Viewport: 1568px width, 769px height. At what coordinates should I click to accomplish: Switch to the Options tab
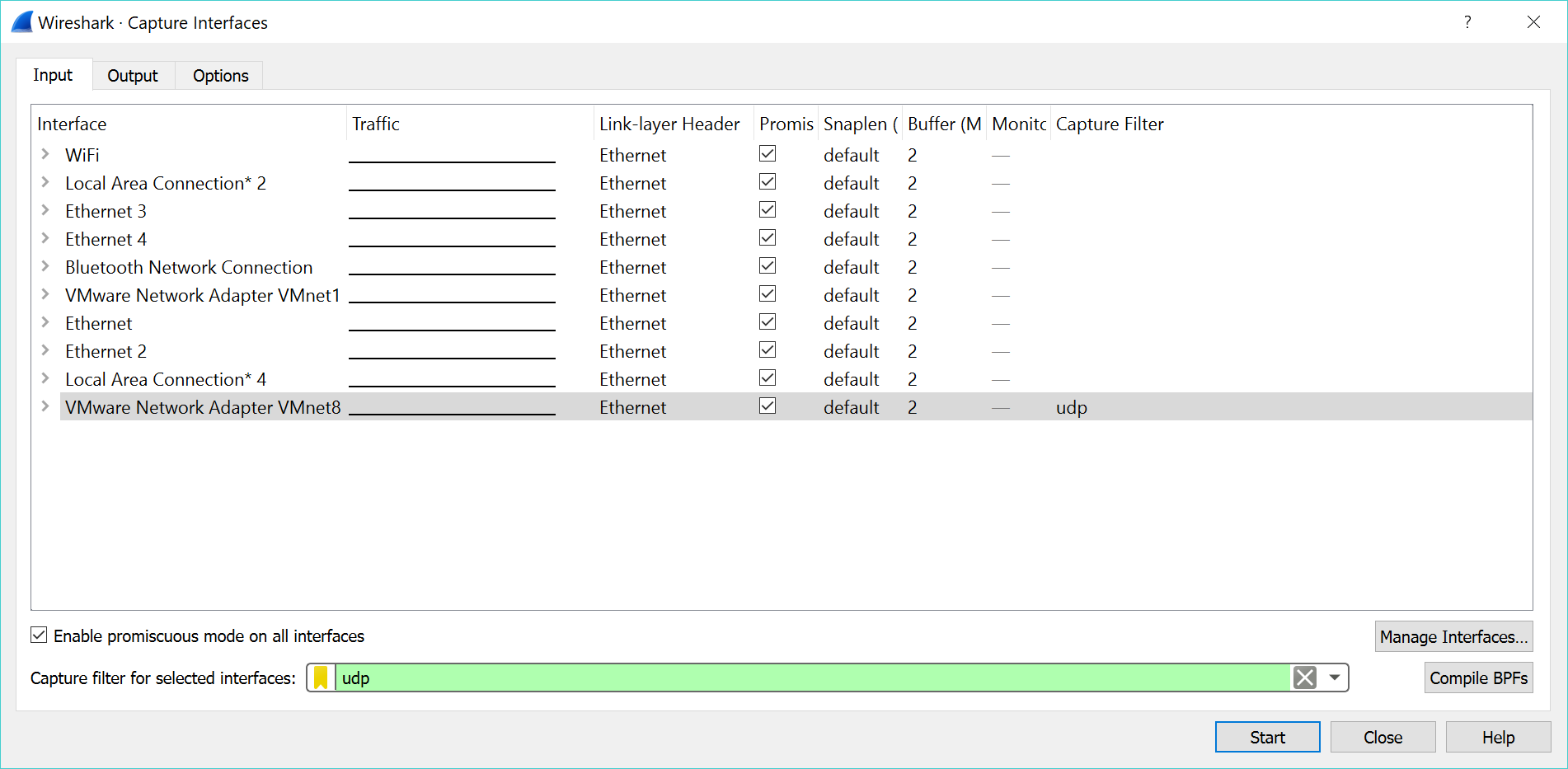[x=220, y=76]
